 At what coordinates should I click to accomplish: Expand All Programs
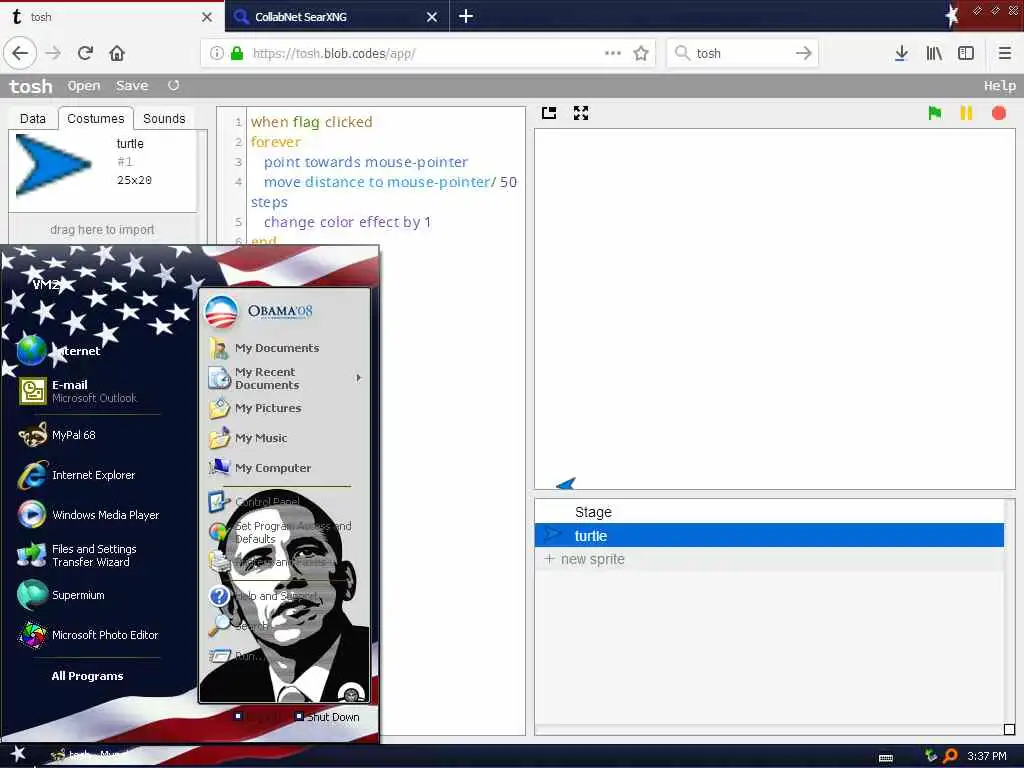(87, 676)
